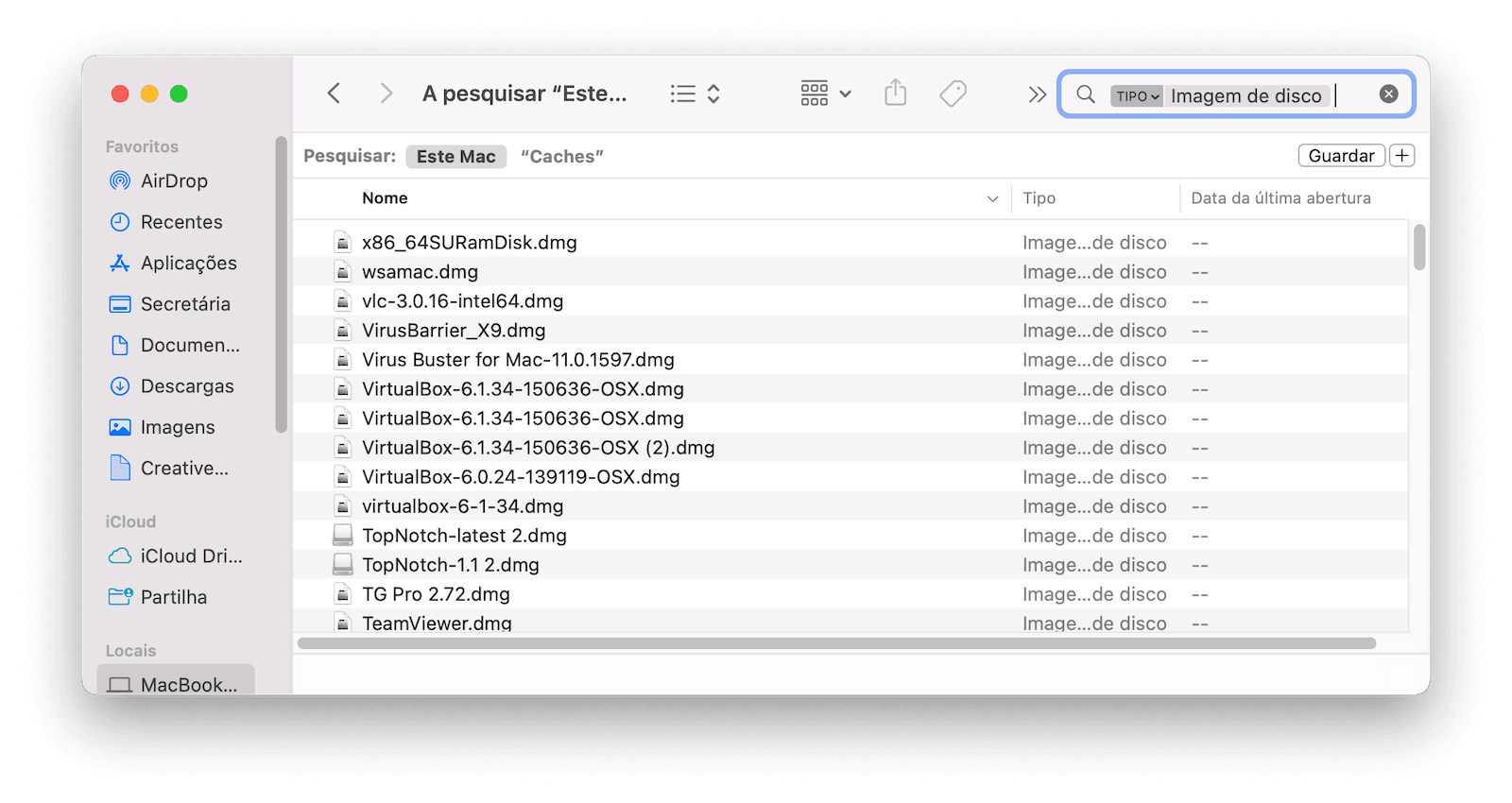Viewport: 1512px width, 803px height.
Task: Click the iCloud Drive cloud icon
Action: click(x=120, y=556)
